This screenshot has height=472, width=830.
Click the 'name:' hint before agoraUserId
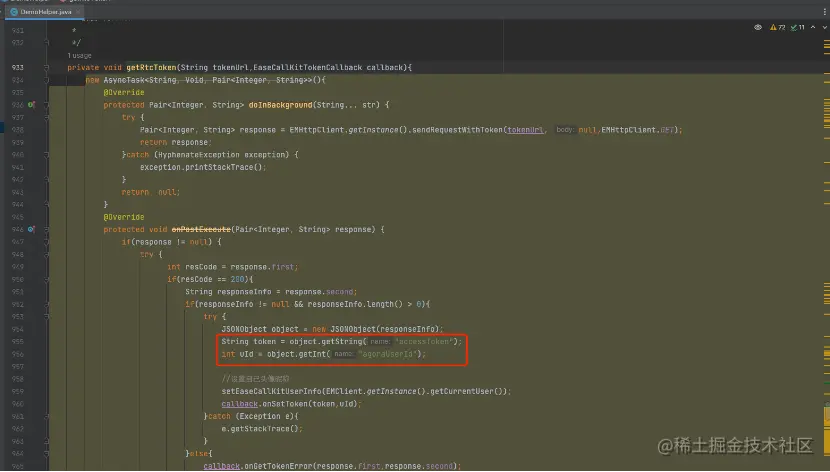pos(344,354)
